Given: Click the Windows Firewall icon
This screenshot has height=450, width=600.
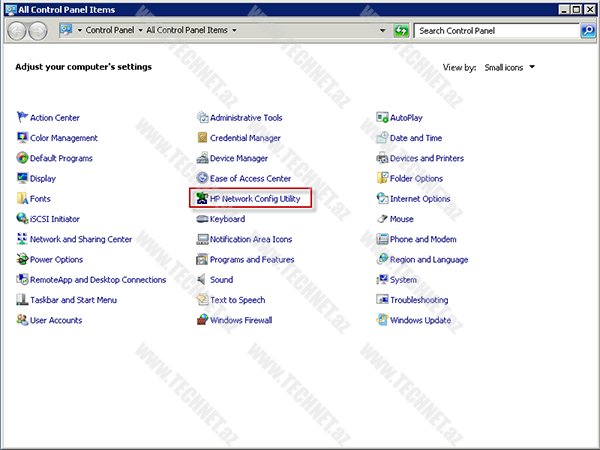Looking at the screenshot, I should click(x=202, y=320).
